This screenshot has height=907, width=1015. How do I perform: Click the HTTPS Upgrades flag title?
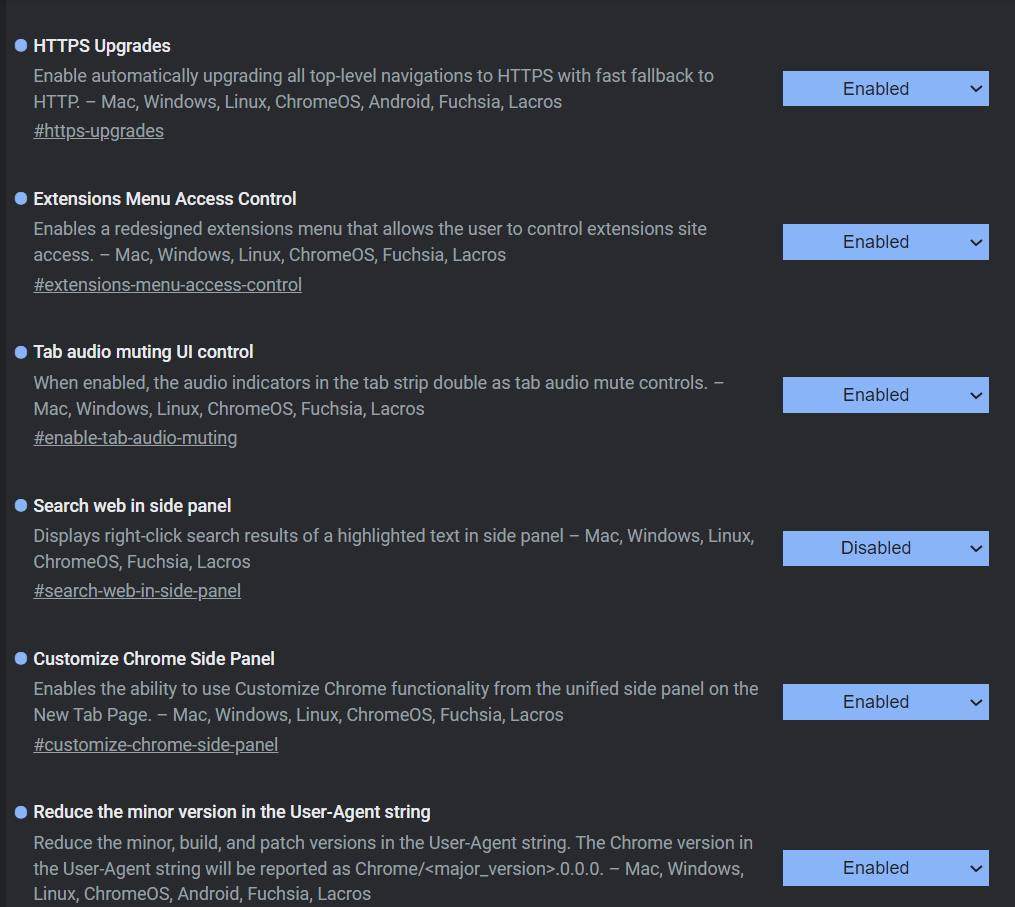102,46
